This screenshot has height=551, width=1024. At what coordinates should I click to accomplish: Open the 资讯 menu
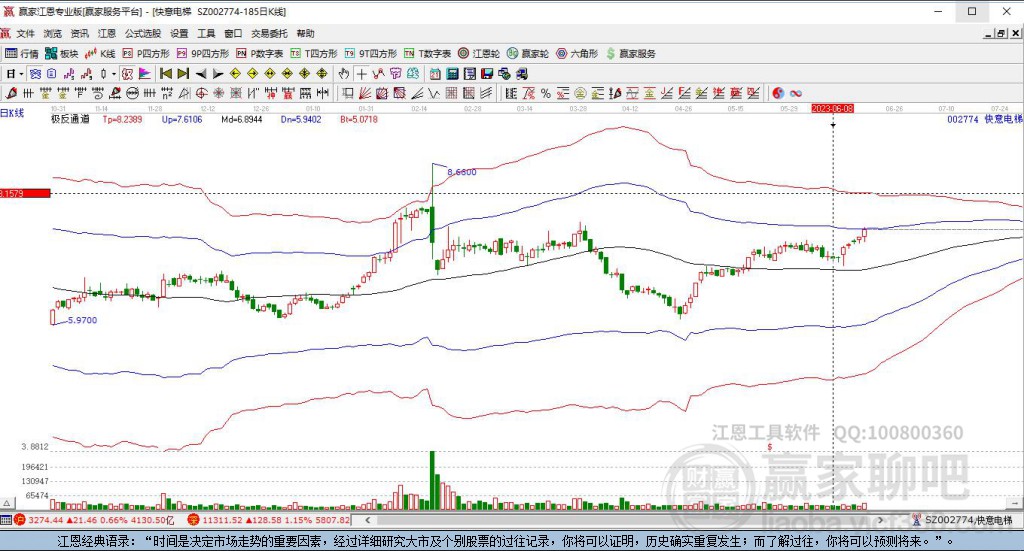point(80,33)
